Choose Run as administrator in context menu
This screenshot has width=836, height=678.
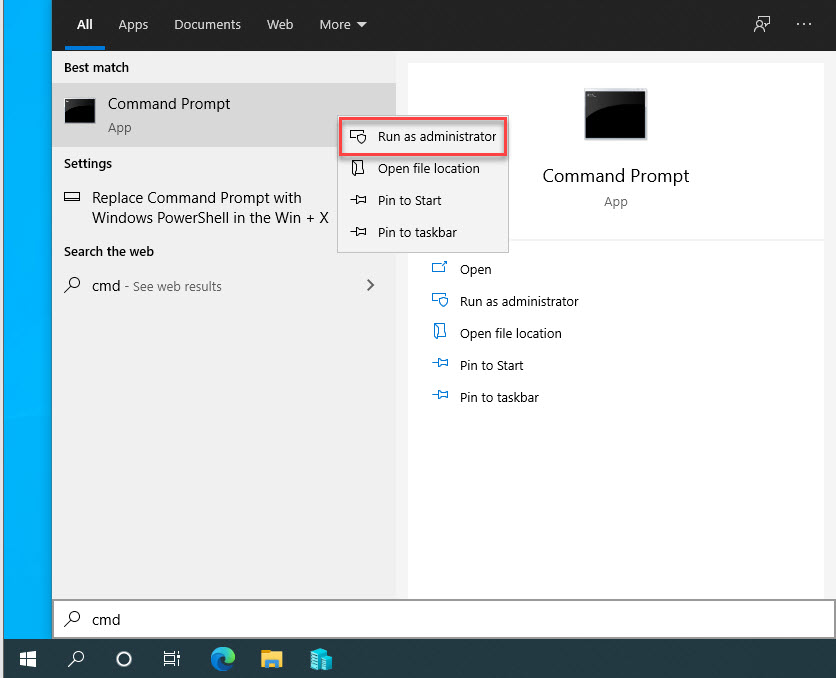(x=423, y=136)
